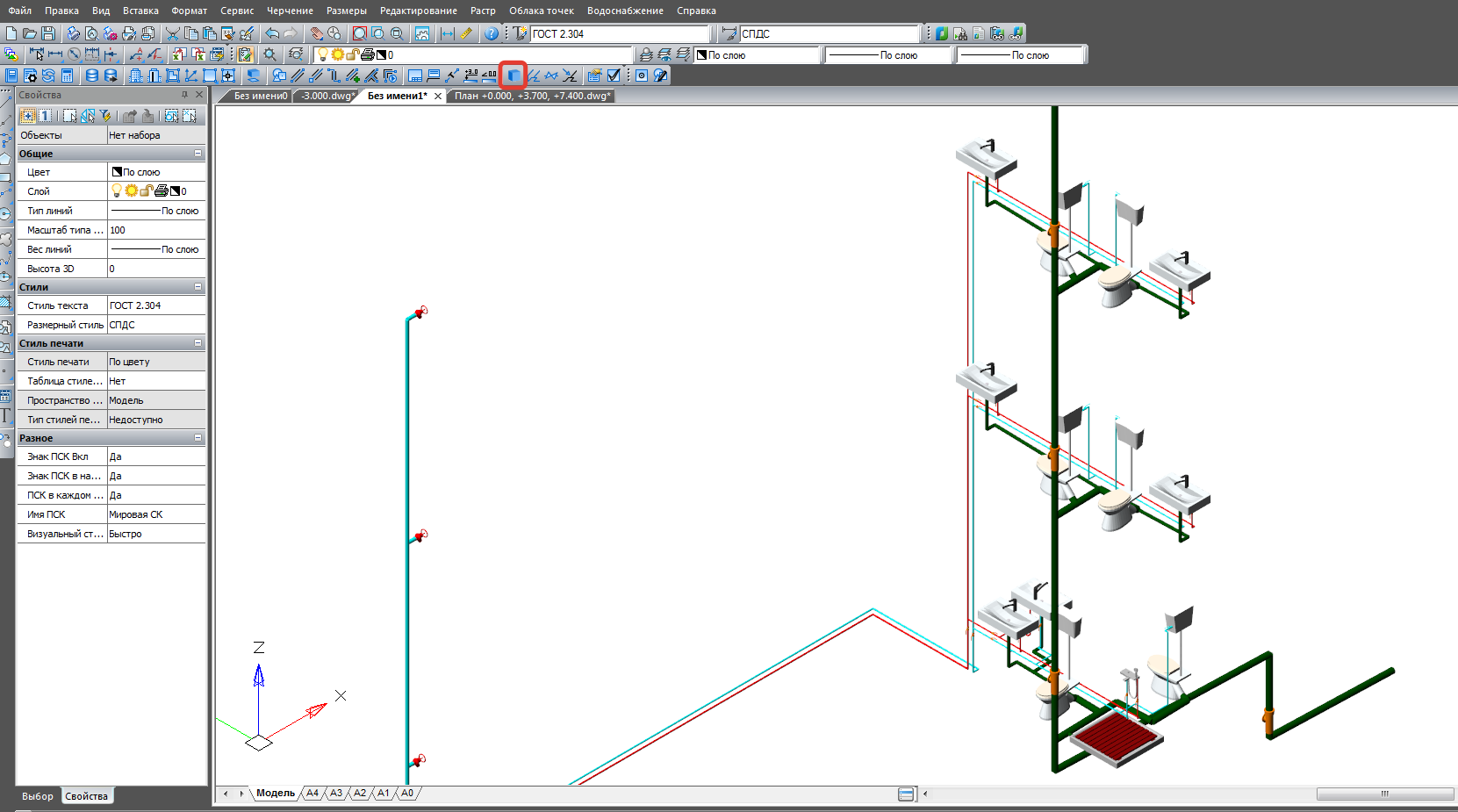Click the horizontal scrollbar at bottom right
1458x812 pixels.
click(1384, 794)
